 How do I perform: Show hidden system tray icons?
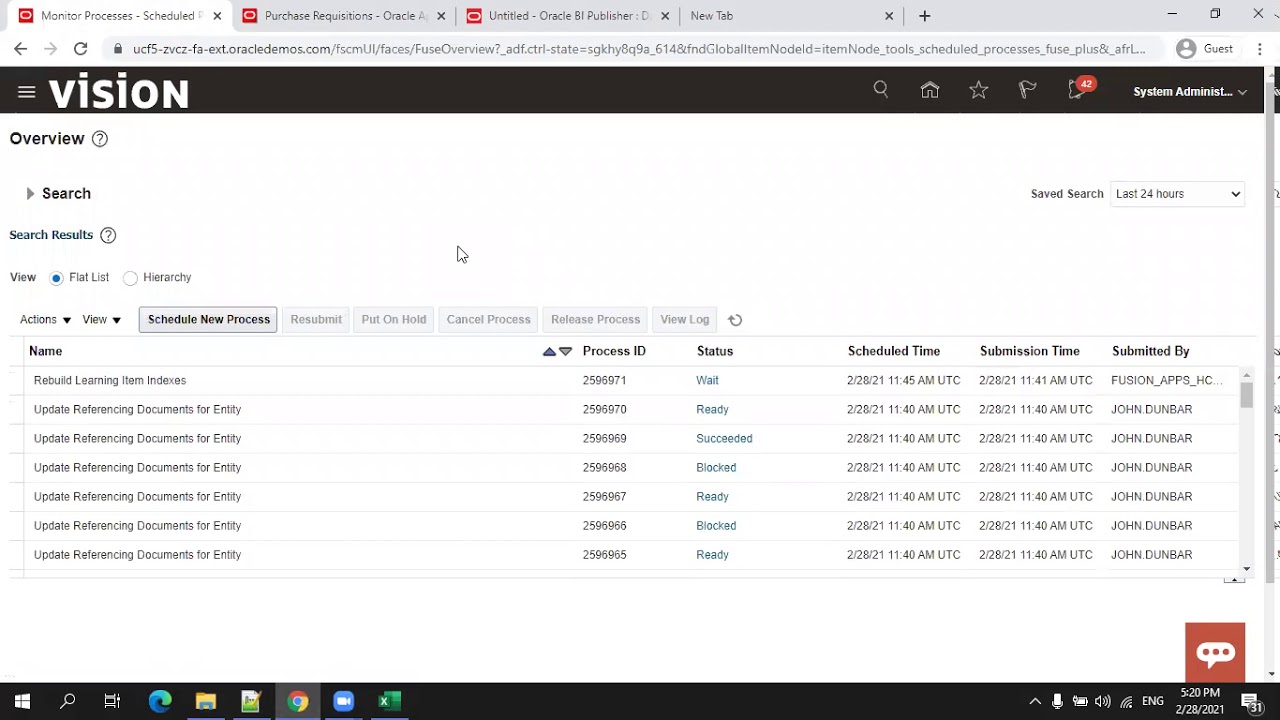pyautogui.click(x=1035, y=701)
